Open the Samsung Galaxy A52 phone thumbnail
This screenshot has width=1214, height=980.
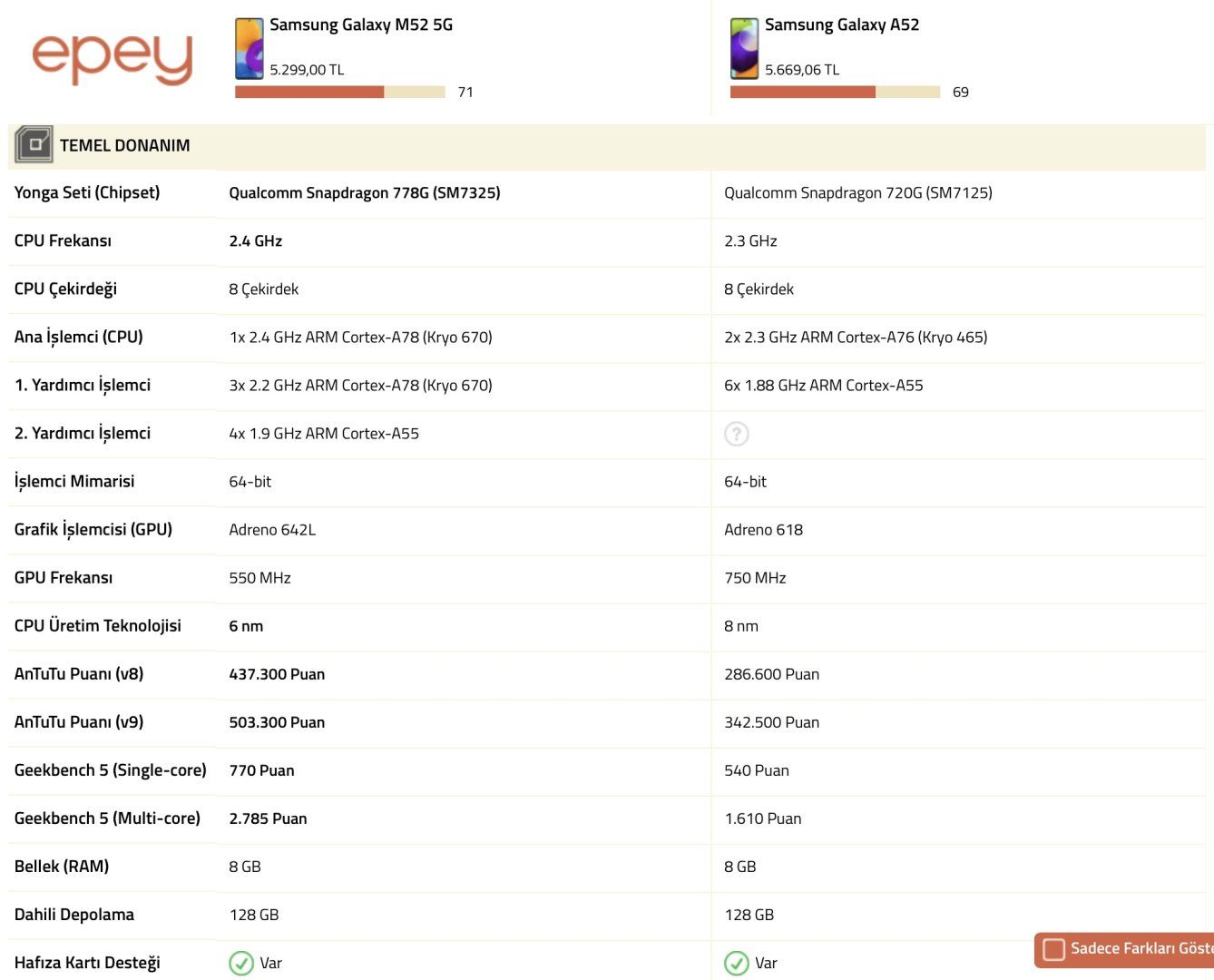[745, 48]
